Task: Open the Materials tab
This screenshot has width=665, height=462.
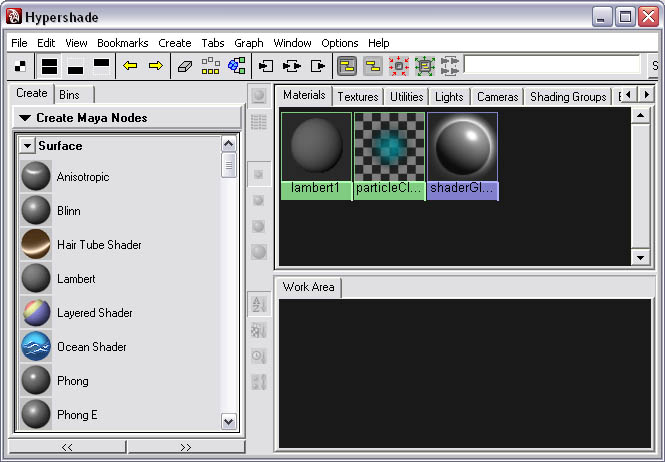Action: [304, 95]
